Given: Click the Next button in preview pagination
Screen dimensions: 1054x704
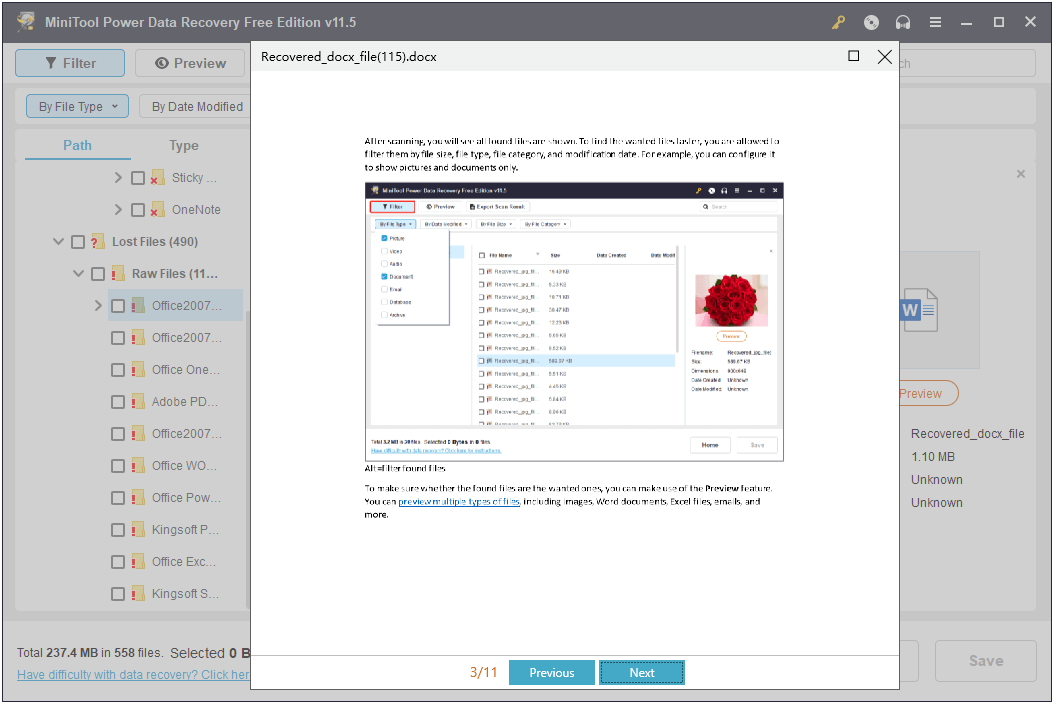Looking at the screenshot, I should [641, 672].
